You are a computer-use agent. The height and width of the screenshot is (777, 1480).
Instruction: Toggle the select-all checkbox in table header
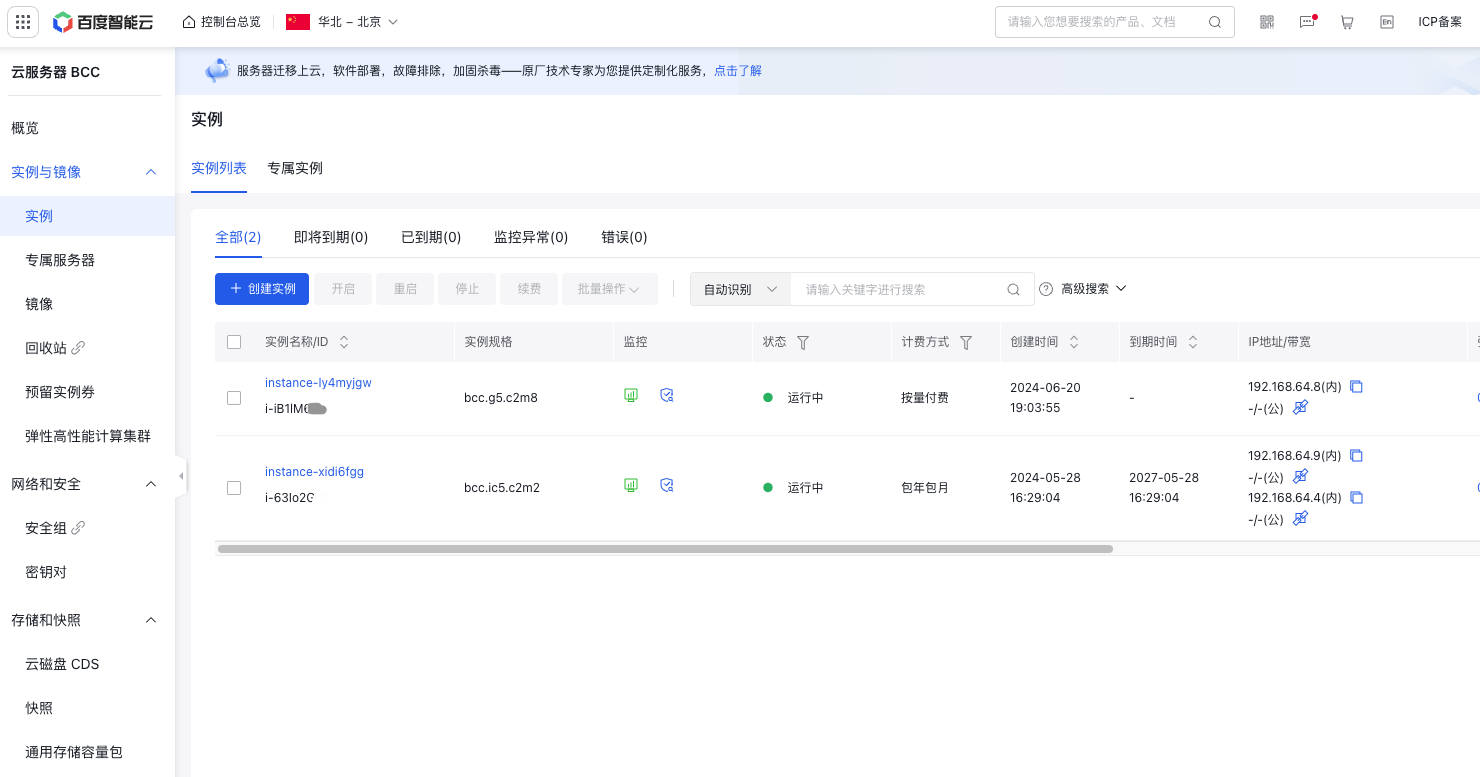(234, 342)
